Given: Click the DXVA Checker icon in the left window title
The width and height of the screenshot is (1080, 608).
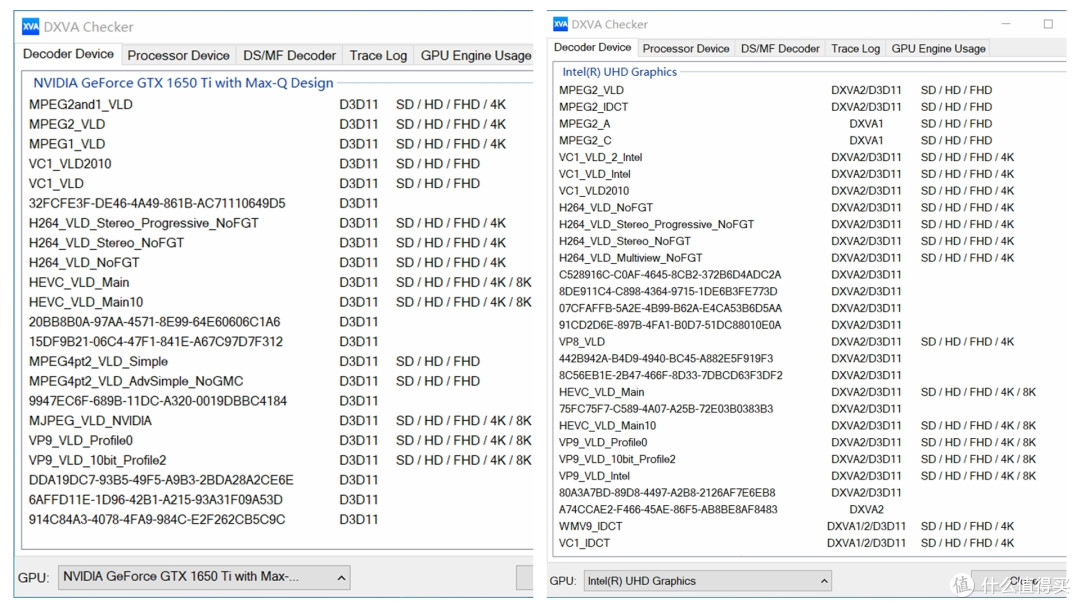Looking at the screenshot, I should coord(30,27).
